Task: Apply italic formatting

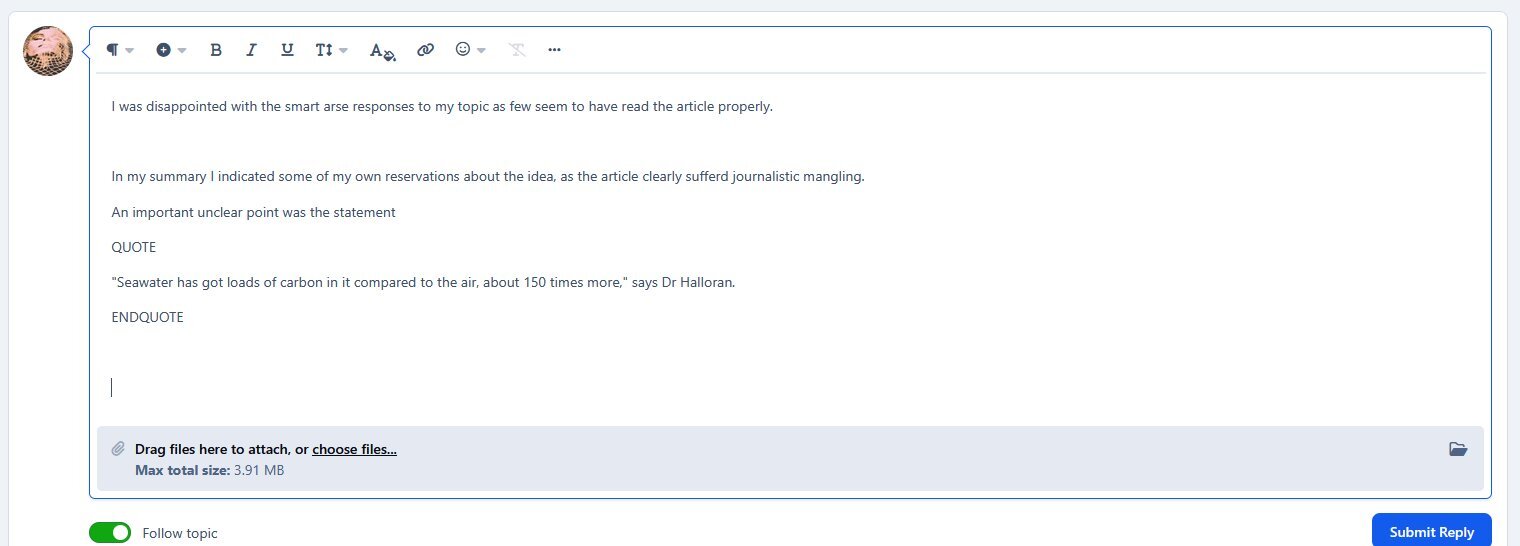Action: coord(251,50)
